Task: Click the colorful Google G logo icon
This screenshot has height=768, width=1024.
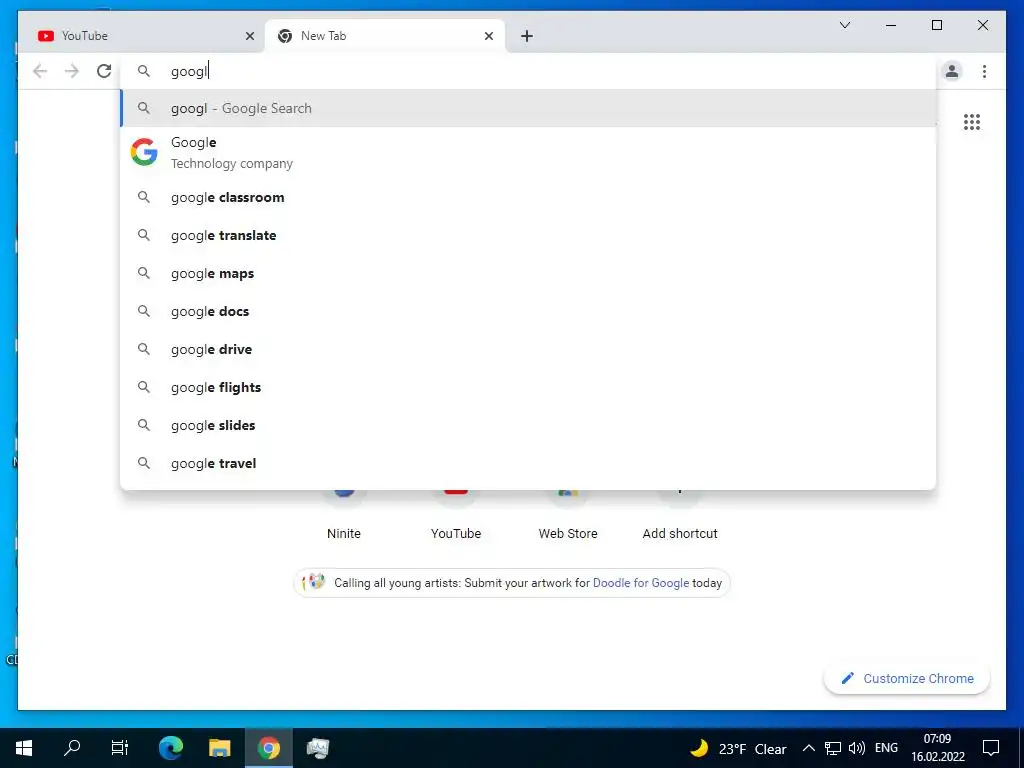Action: [144, 152]
